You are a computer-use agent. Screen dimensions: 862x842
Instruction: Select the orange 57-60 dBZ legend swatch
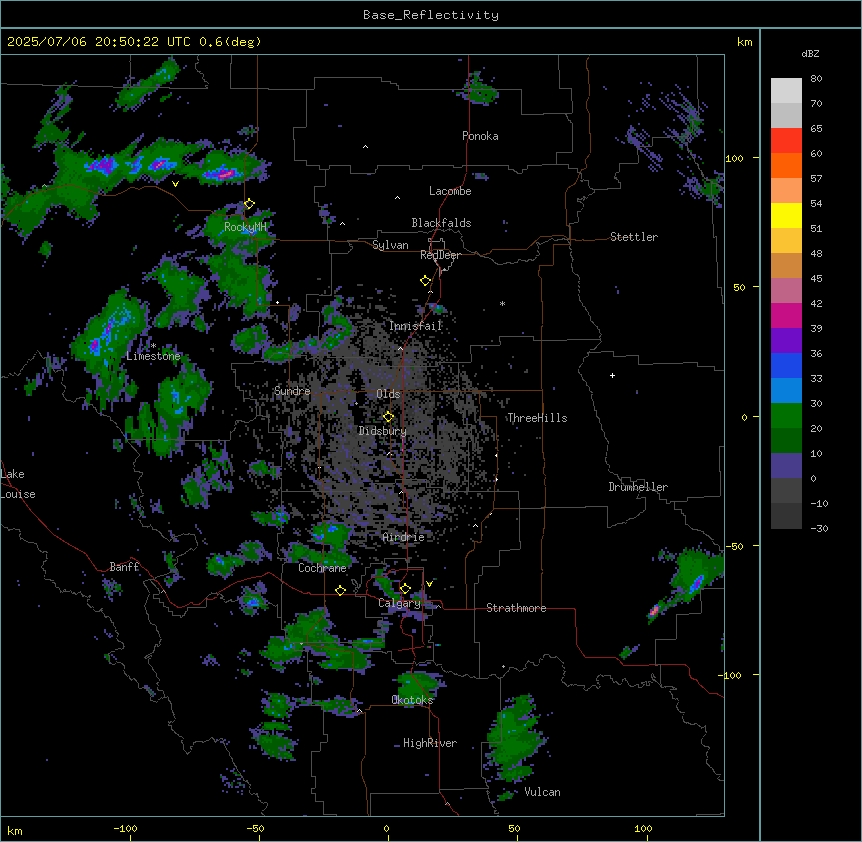(786, 165)
